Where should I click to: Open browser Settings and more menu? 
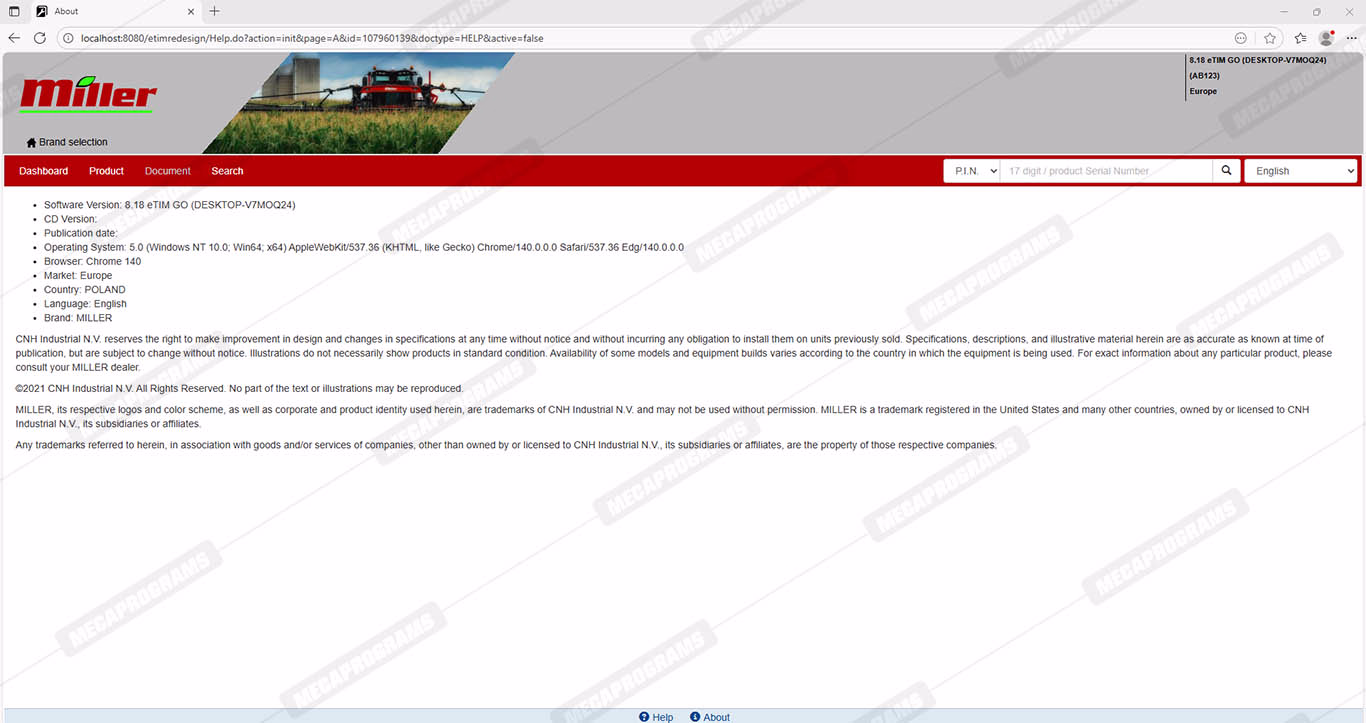pyautogui.click(x=1351, y=38)
